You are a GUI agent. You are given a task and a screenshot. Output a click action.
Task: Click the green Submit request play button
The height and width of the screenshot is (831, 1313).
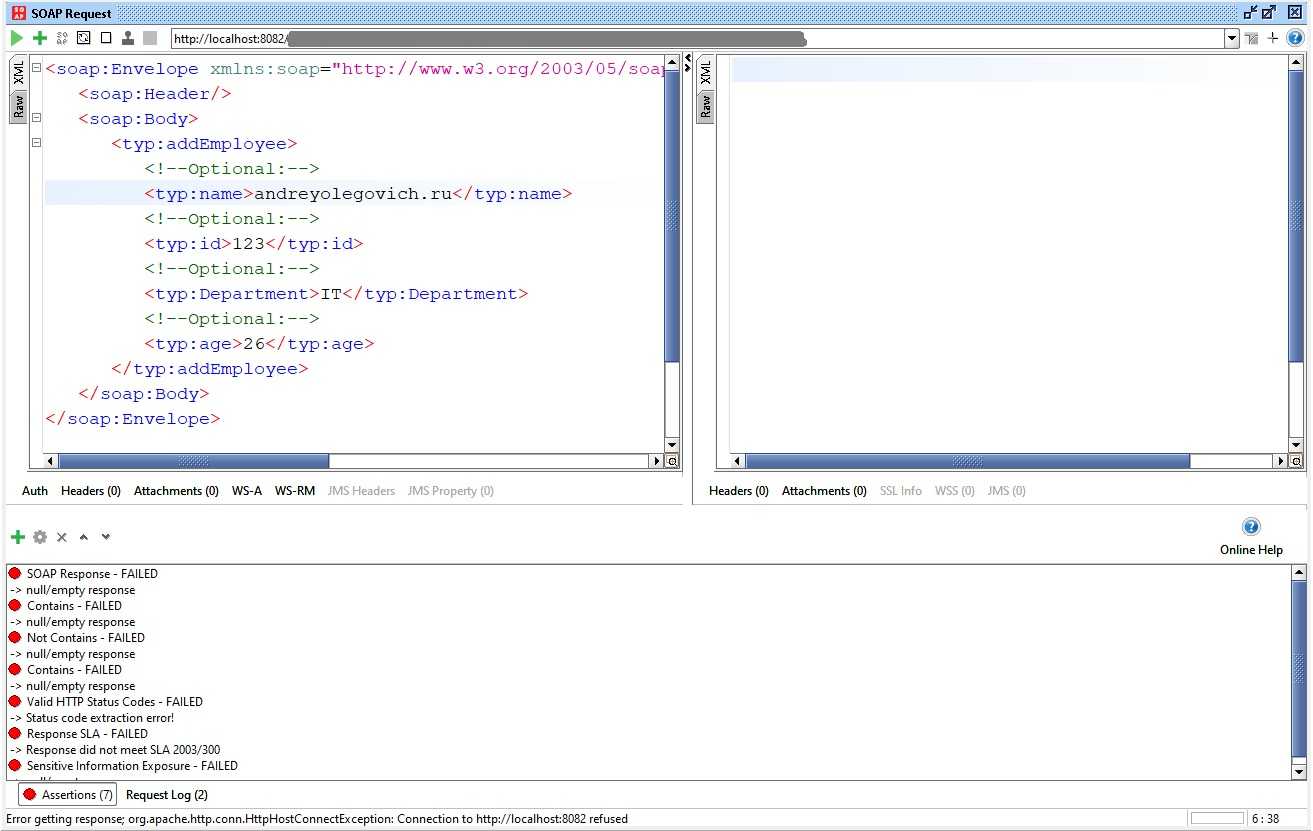(17, 38)
